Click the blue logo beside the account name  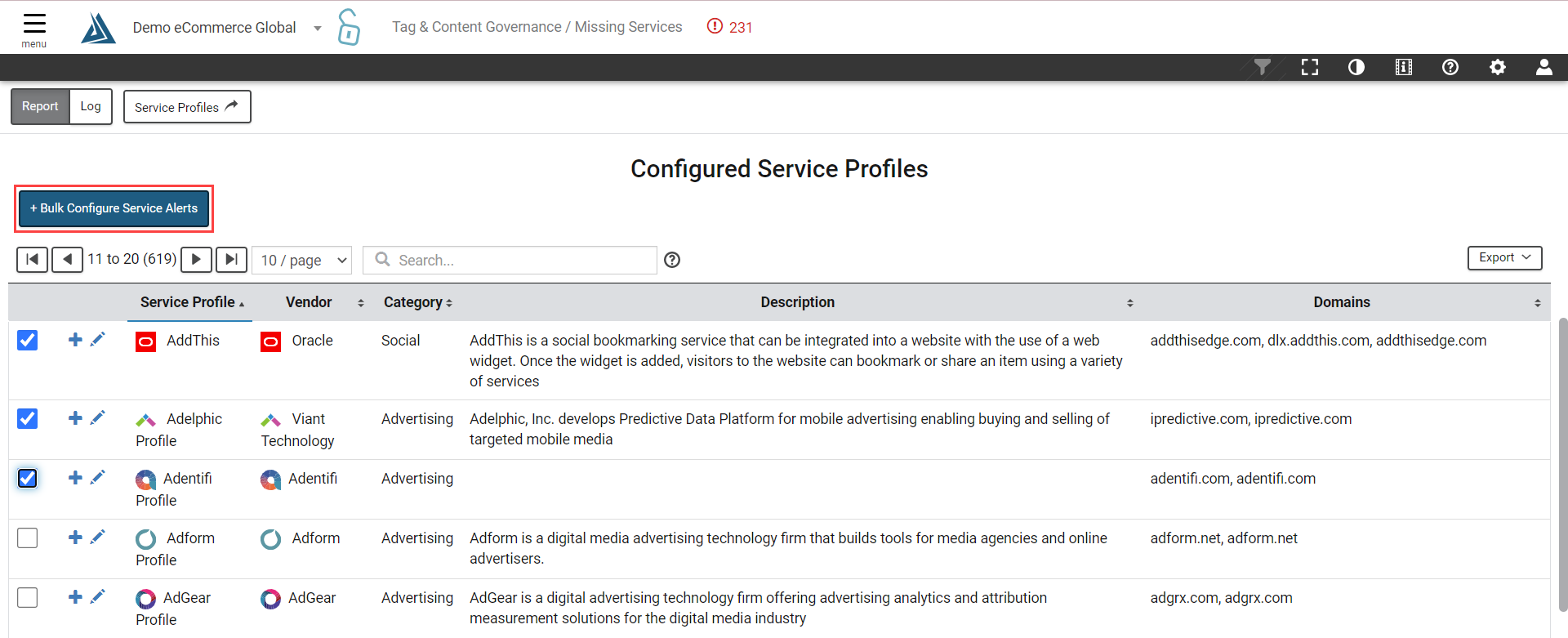coord(98,28)
